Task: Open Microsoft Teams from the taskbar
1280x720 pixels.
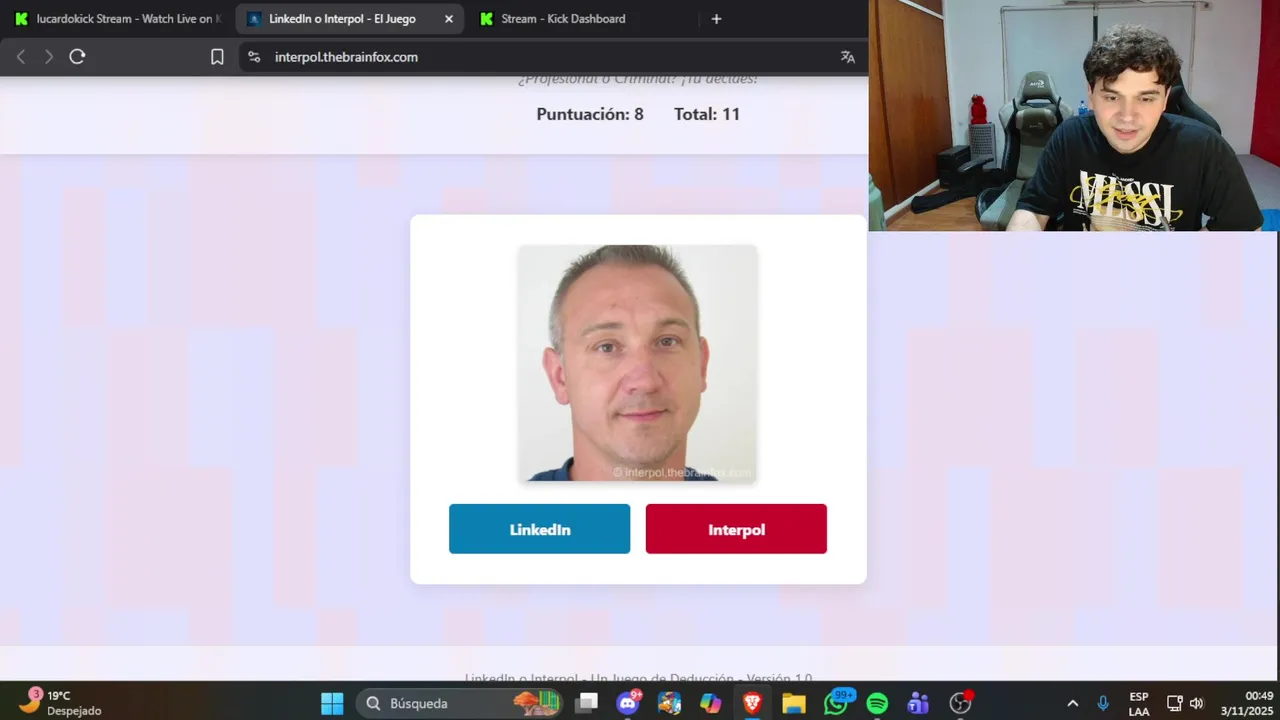Action: [x=918, y=703]
